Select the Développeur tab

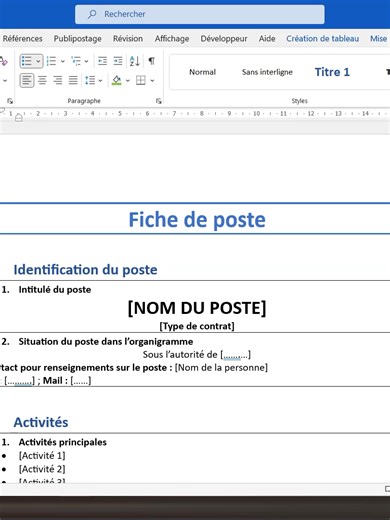(224, 39)
